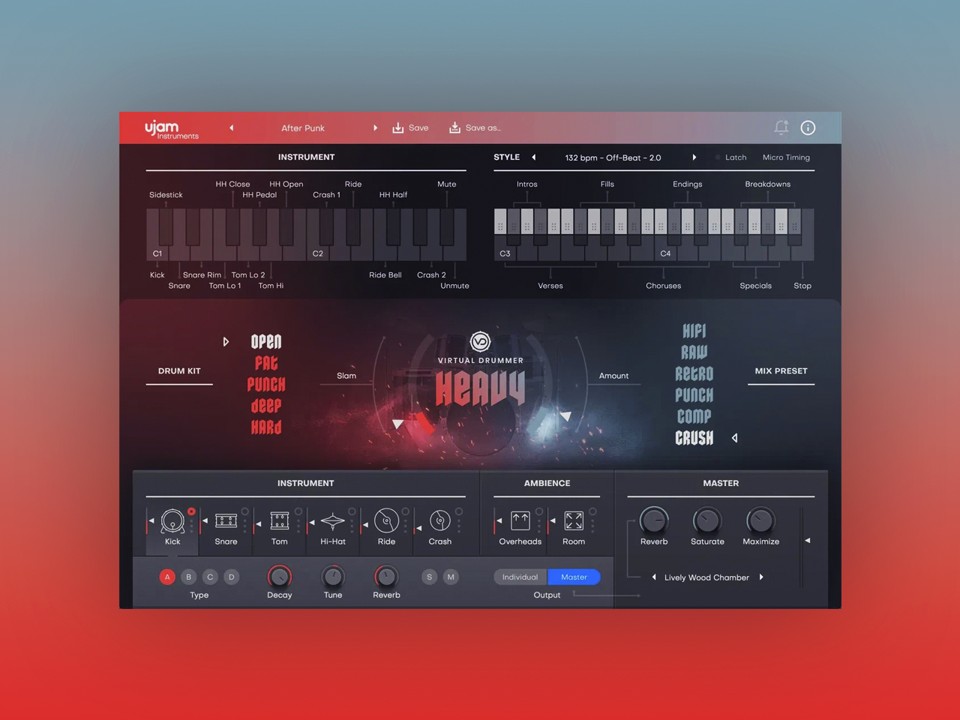The width and height of the screenshot is (960, 720).
Task: Set output to Individual
Action: click(520, 577)
